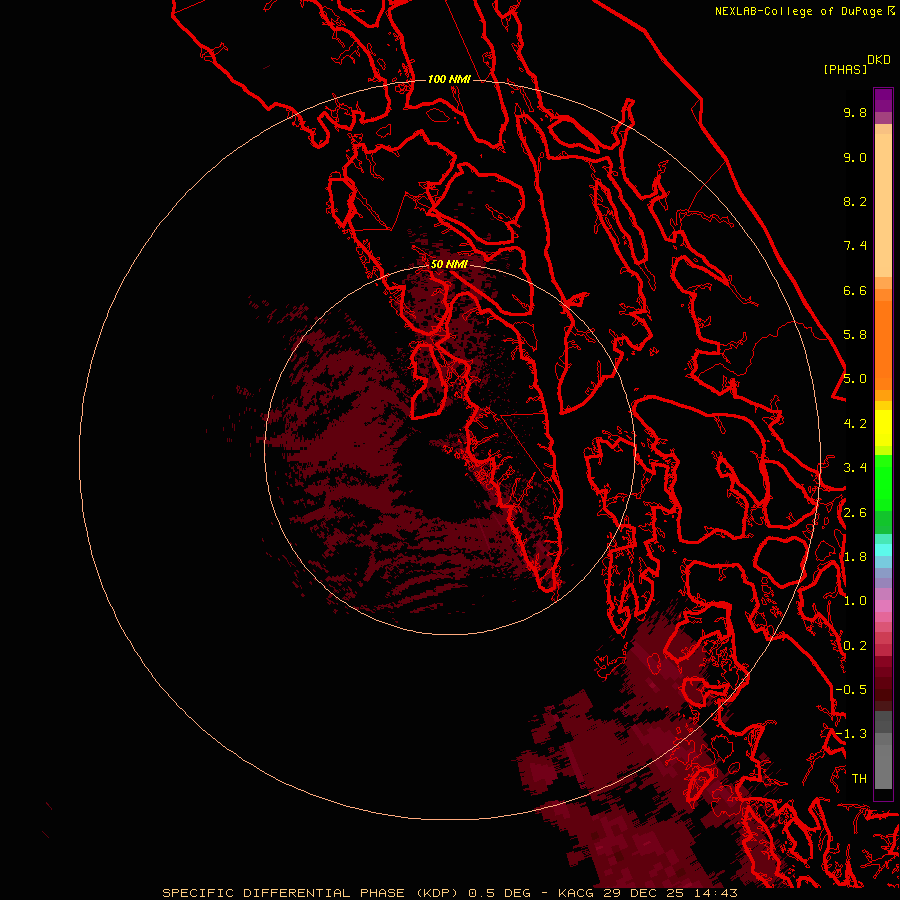Click the 50 NMI range ring label
This screenshot has width=900, height=900.
(x=449, y=264)
